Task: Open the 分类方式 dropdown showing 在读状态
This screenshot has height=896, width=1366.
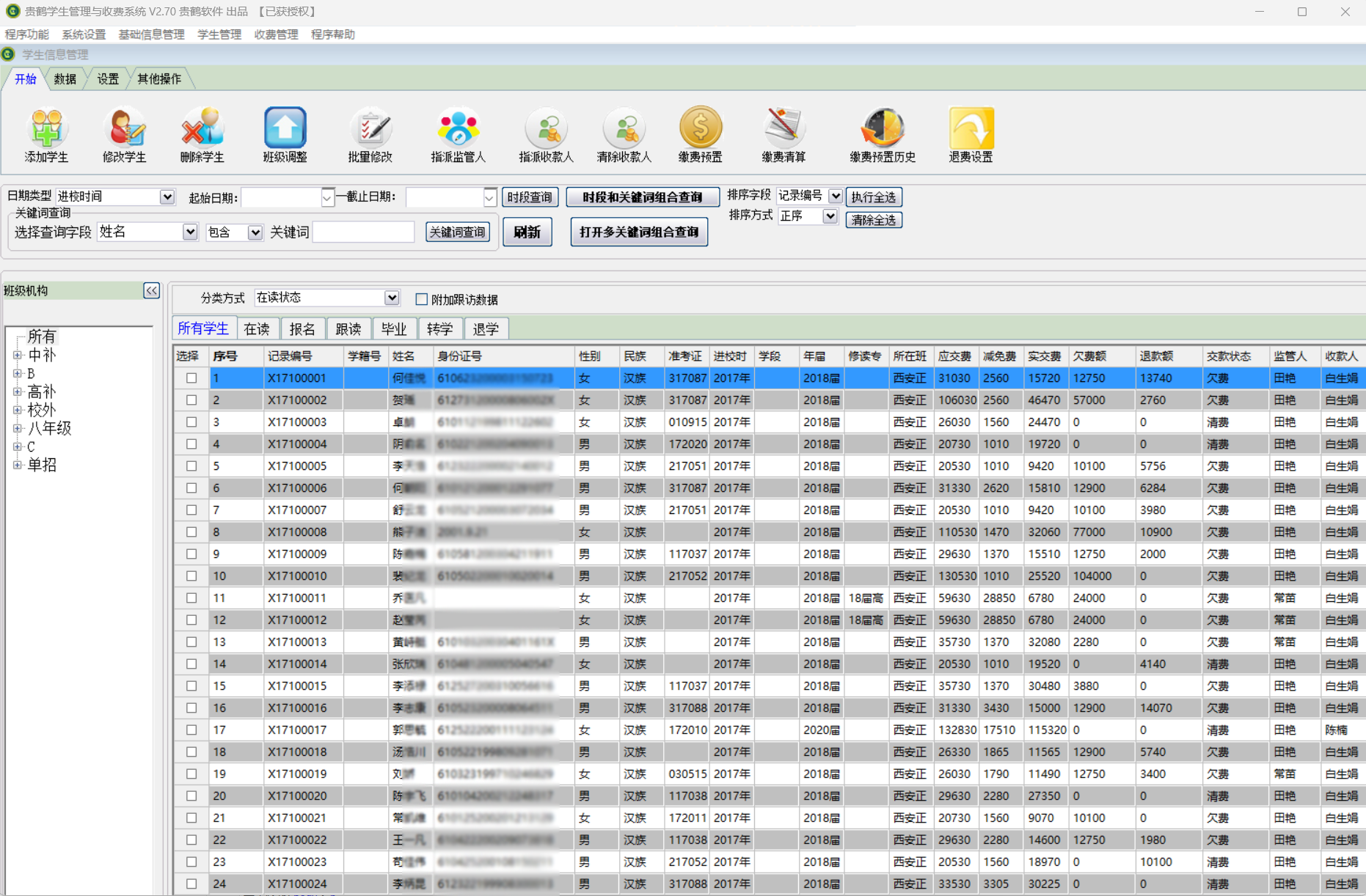Action: coord(392,298)
